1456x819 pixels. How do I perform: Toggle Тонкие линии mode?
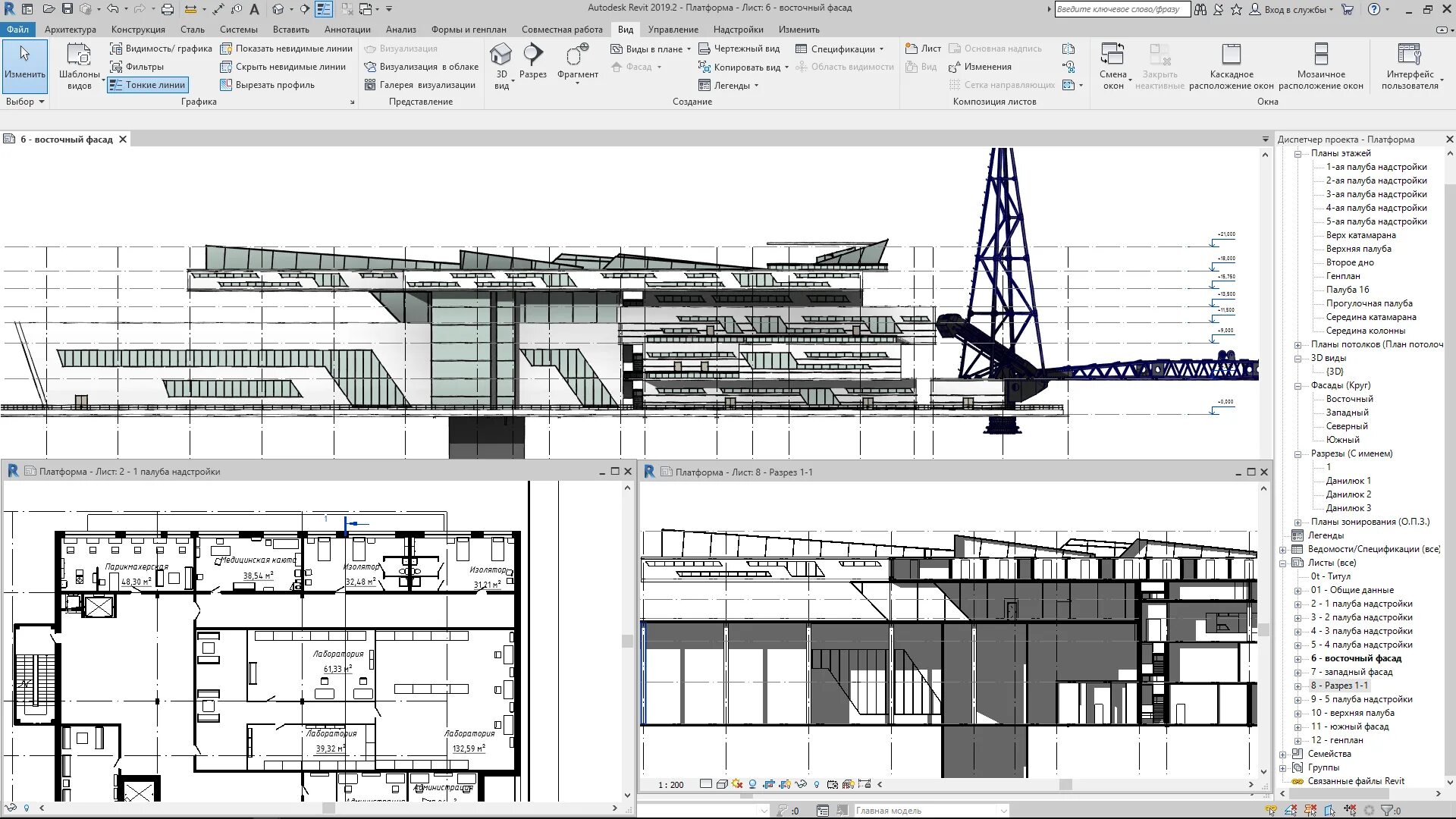click(149, 85)
